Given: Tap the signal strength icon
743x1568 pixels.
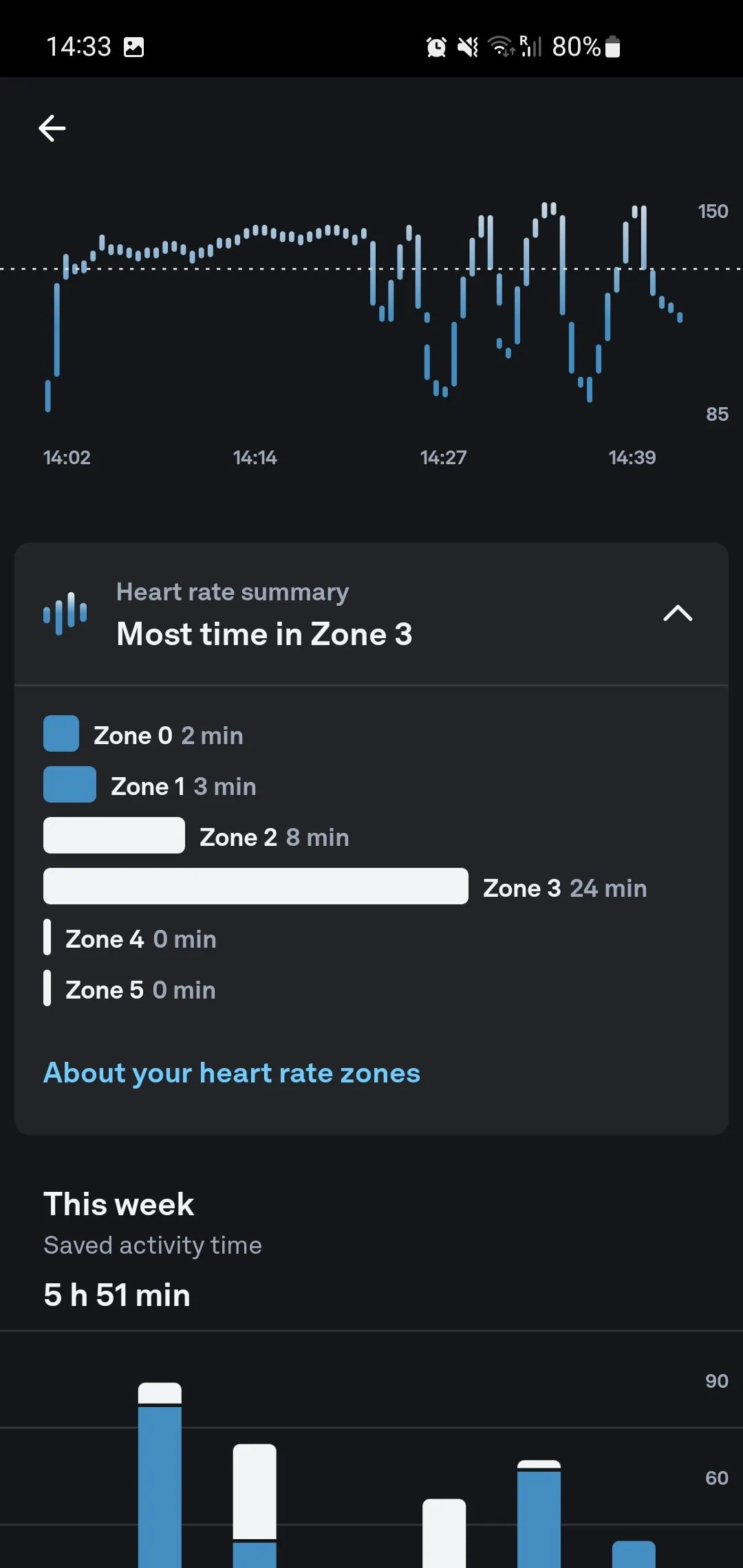Looking at the screenshot, I should [530, 47].
